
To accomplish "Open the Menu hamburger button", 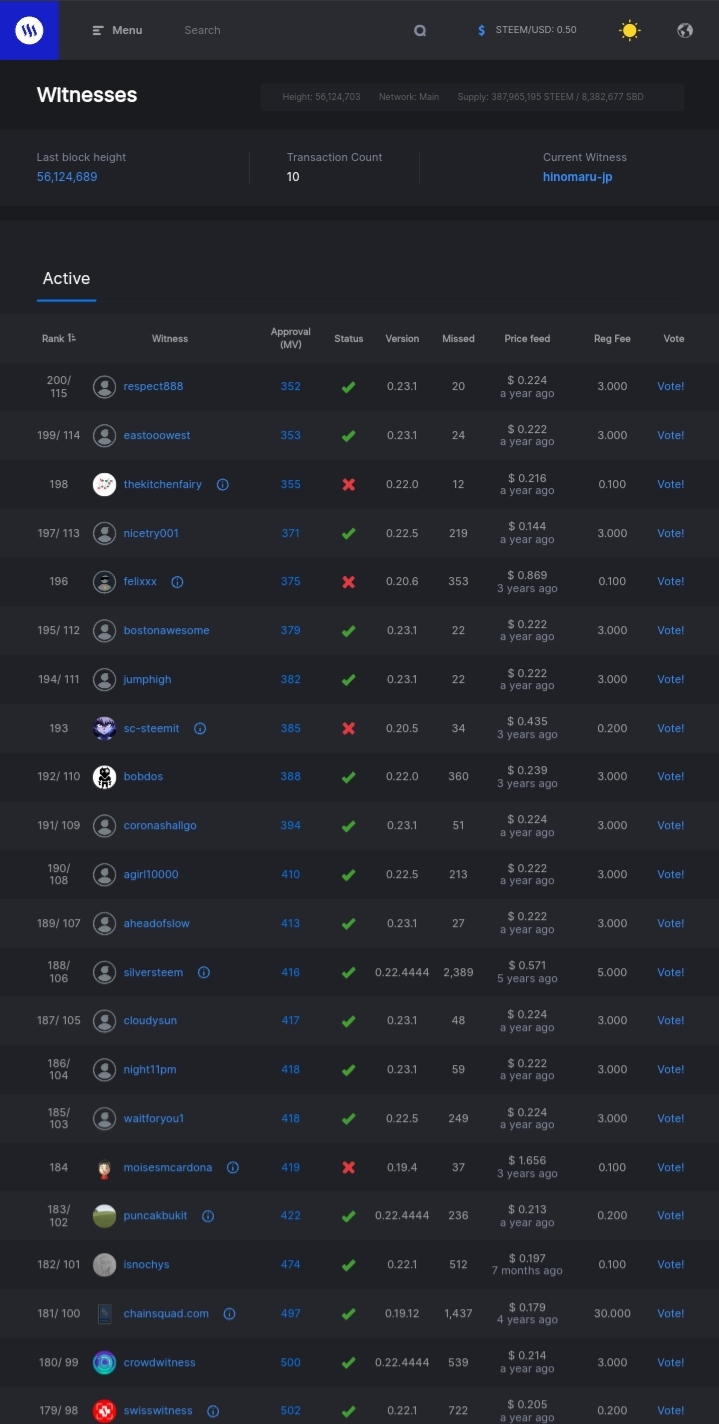I will (117, 30).
